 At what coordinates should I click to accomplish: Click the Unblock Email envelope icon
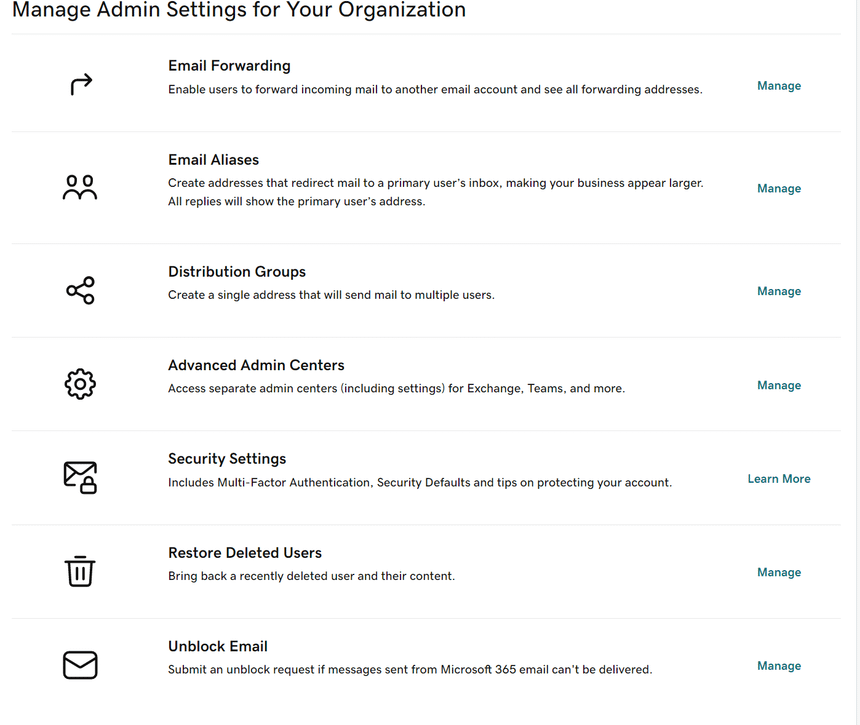click(x=80, y=665)
